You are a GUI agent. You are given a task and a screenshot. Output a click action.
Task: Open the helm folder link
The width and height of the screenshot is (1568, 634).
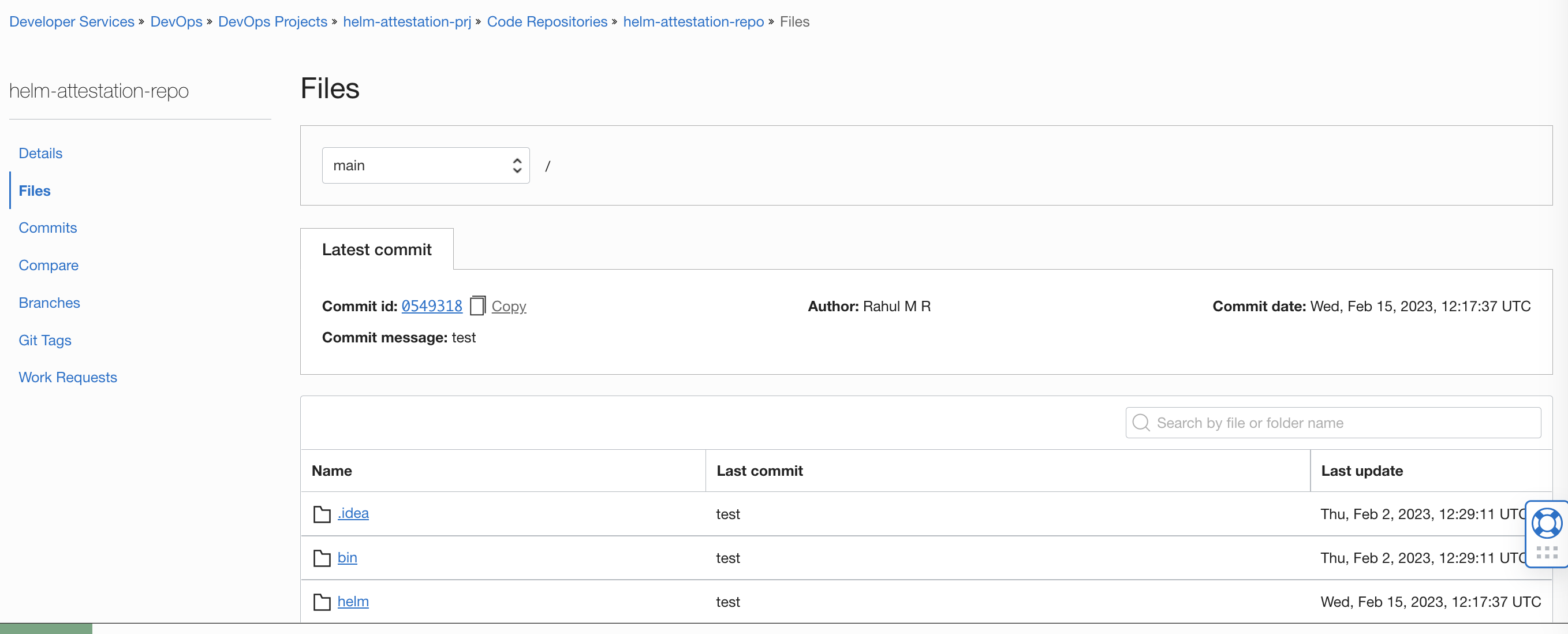(353, 601)
